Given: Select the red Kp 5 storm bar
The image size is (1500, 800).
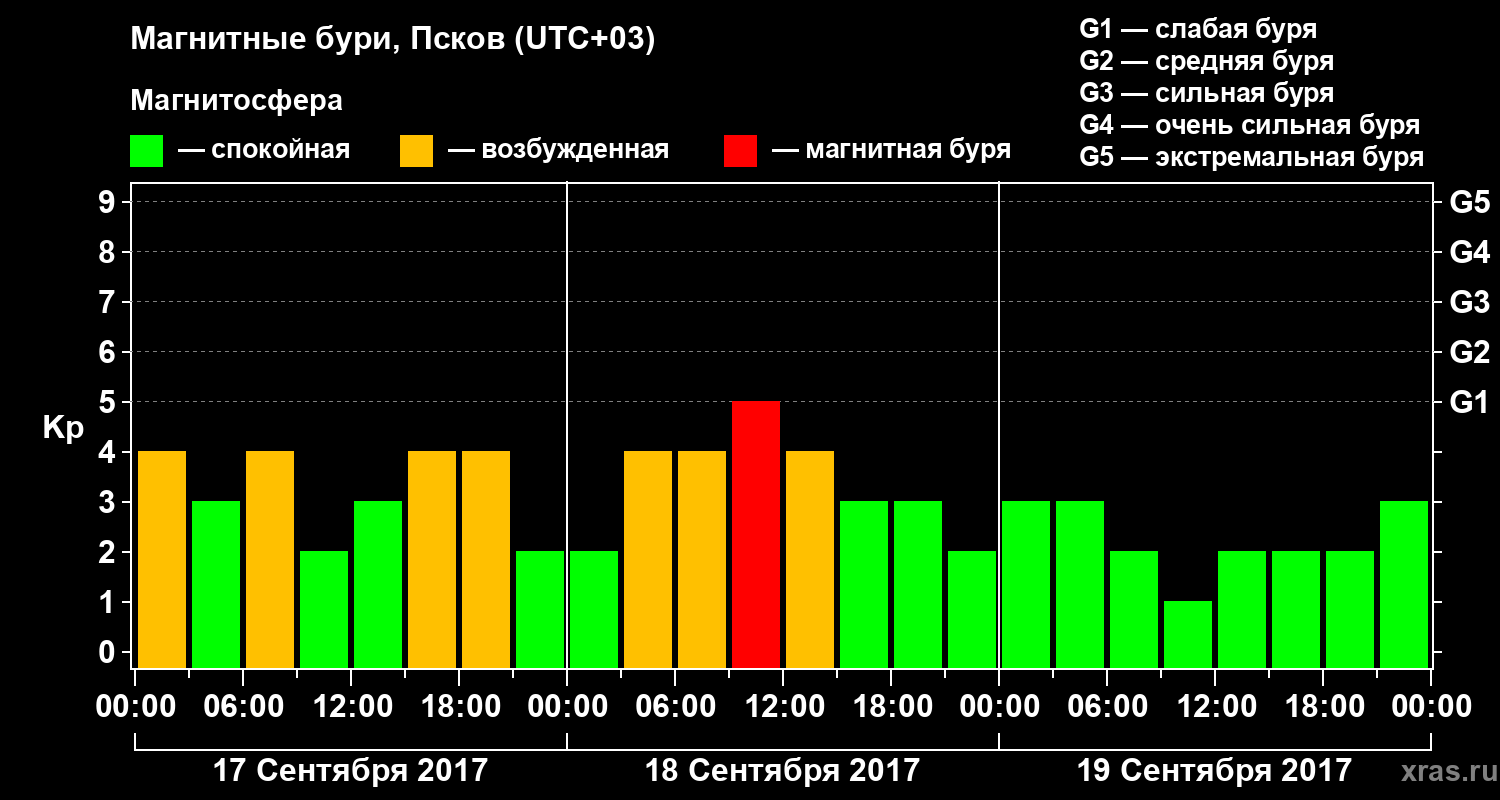Looking at the screenshot, I should coord(756,534).
